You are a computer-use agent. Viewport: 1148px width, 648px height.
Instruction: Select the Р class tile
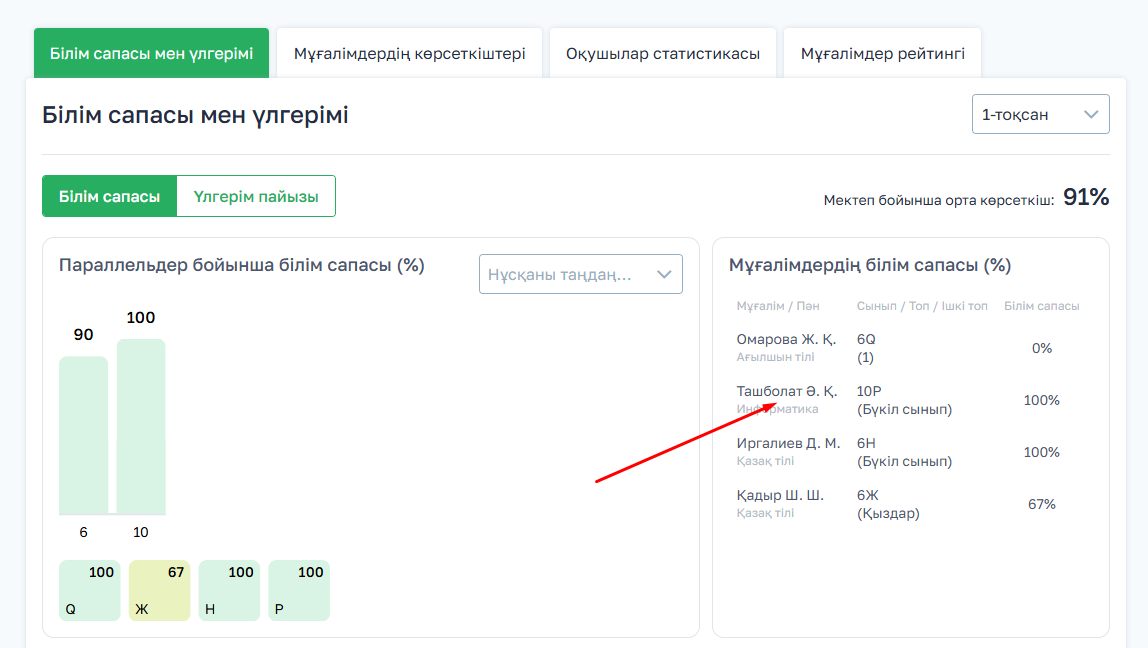coord(299,590)
